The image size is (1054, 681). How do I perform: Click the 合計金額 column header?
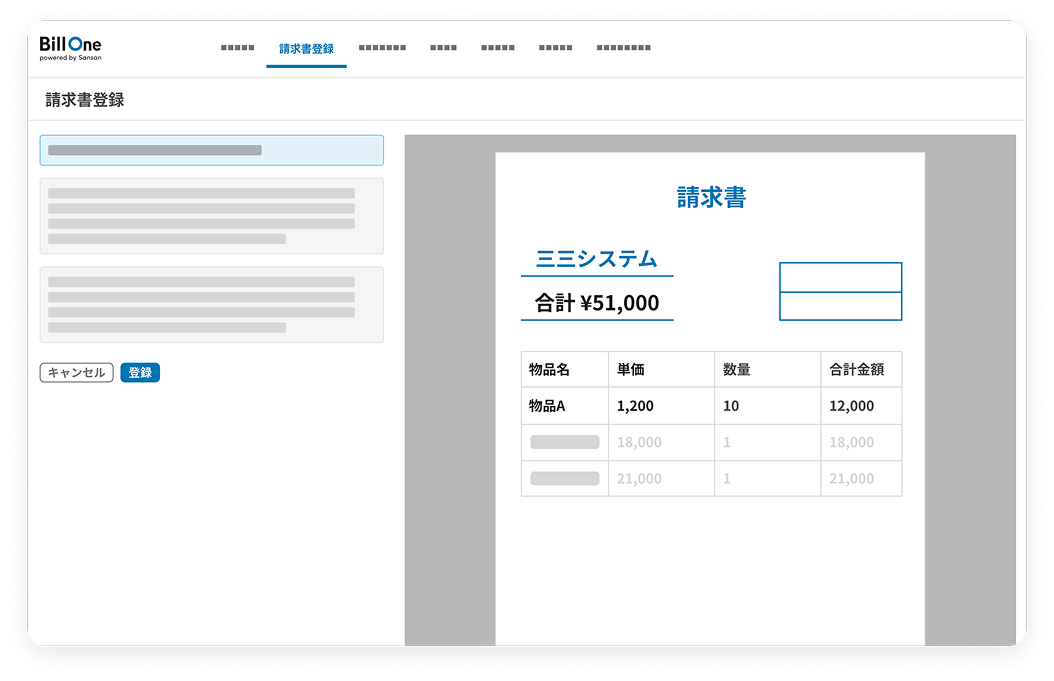pyautogui.click(x=850, y=370)
